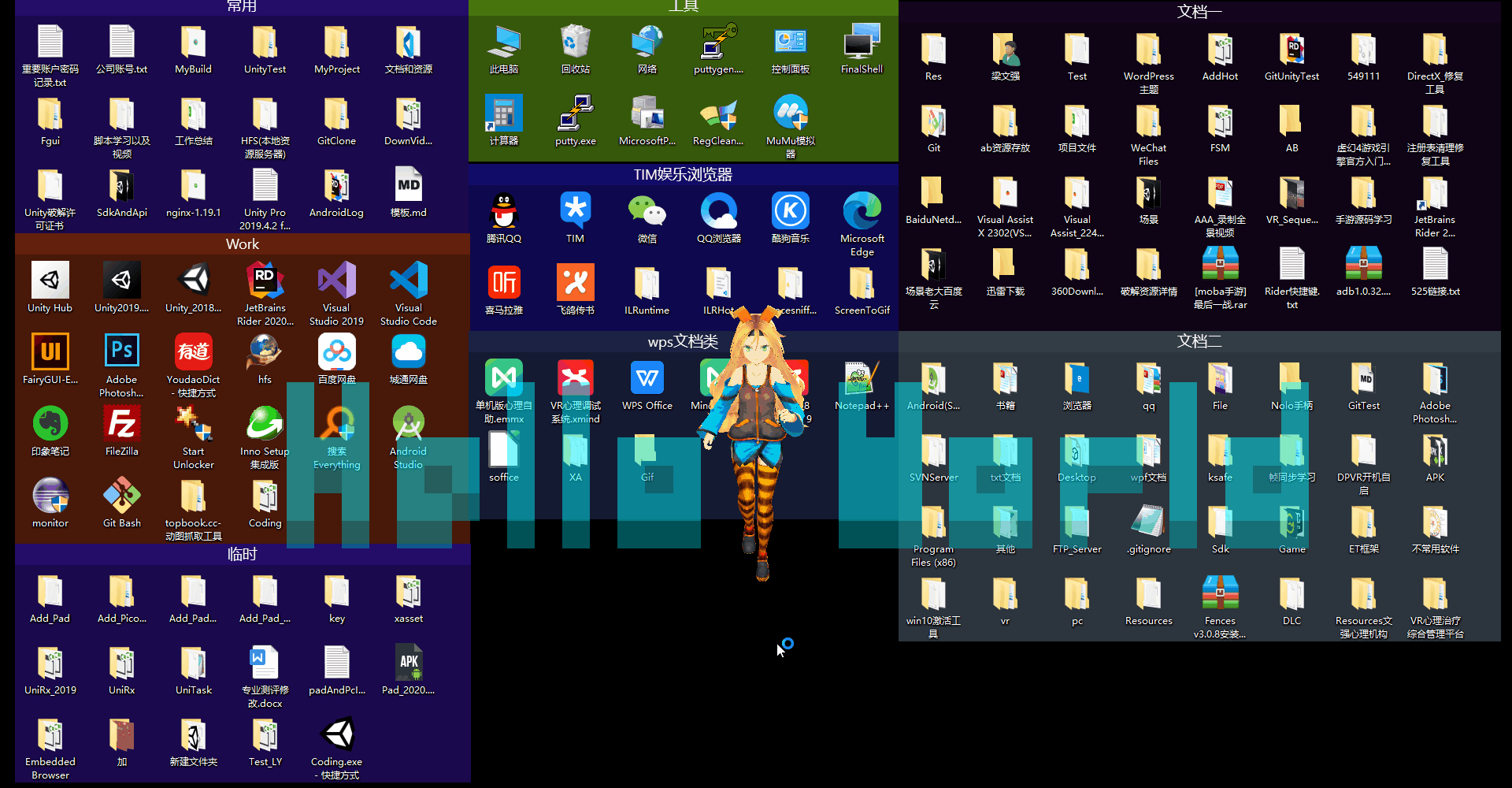1512x788 pixels.
Task: Select the Resources folder
Action: [1148, 600]
